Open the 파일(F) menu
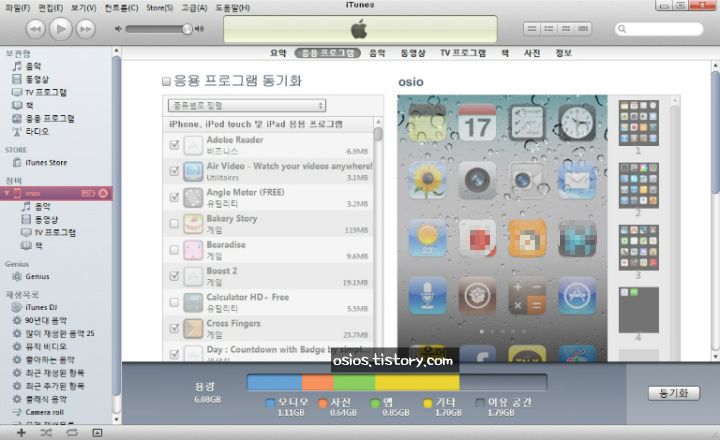Image resolution: width=720 pixels, height=440 pixels. (17, 8)
